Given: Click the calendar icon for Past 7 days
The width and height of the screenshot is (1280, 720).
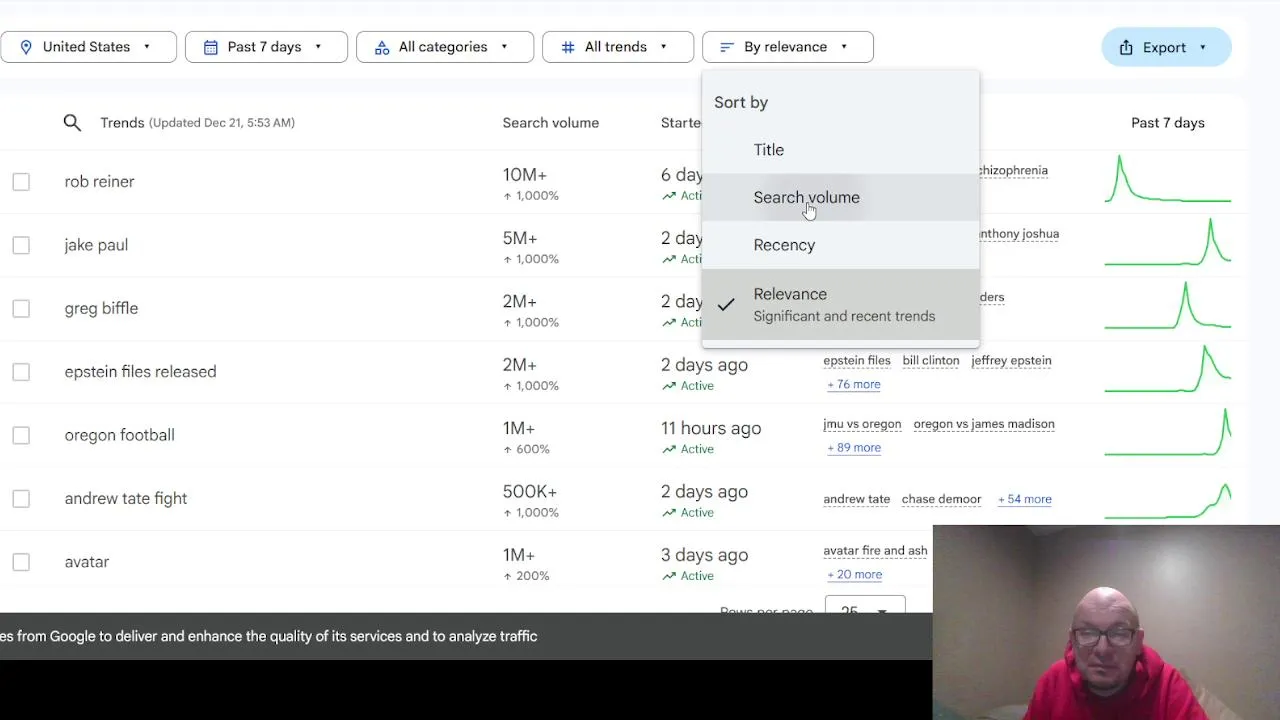Looking at the screenshot, I should click(210, 47).
